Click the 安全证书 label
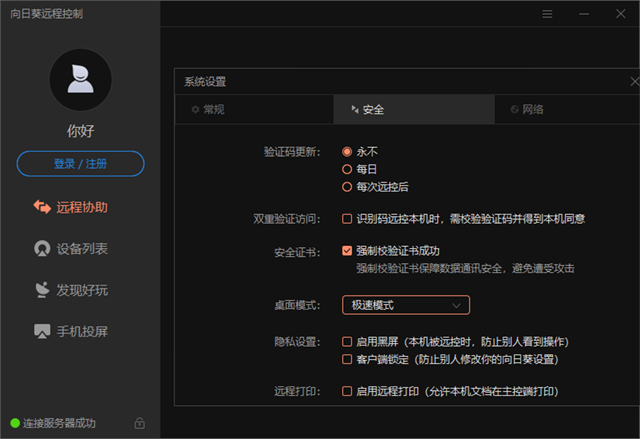 click(x=297, y=253)
